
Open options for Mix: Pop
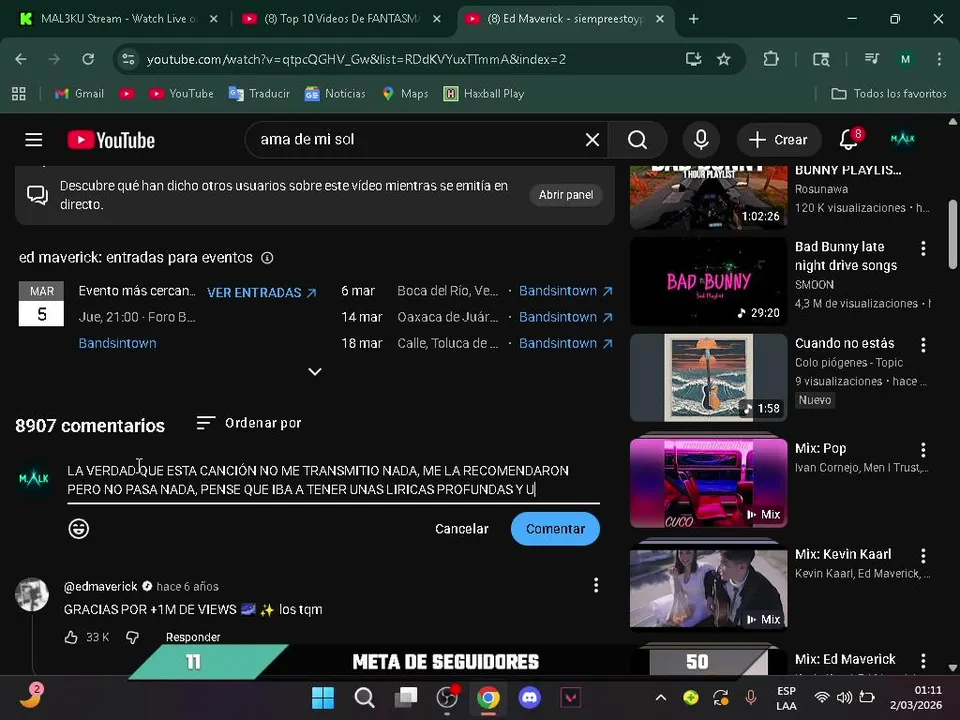click(923, 450)
